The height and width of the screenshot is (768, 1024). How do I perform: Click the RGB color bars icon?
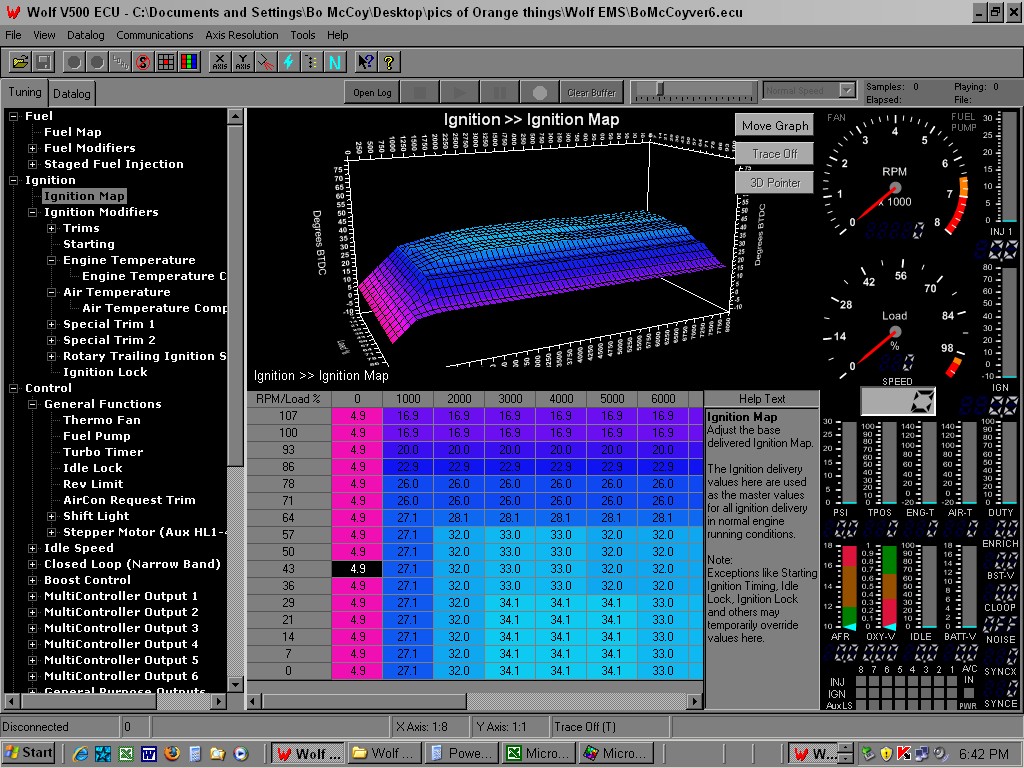189,62
